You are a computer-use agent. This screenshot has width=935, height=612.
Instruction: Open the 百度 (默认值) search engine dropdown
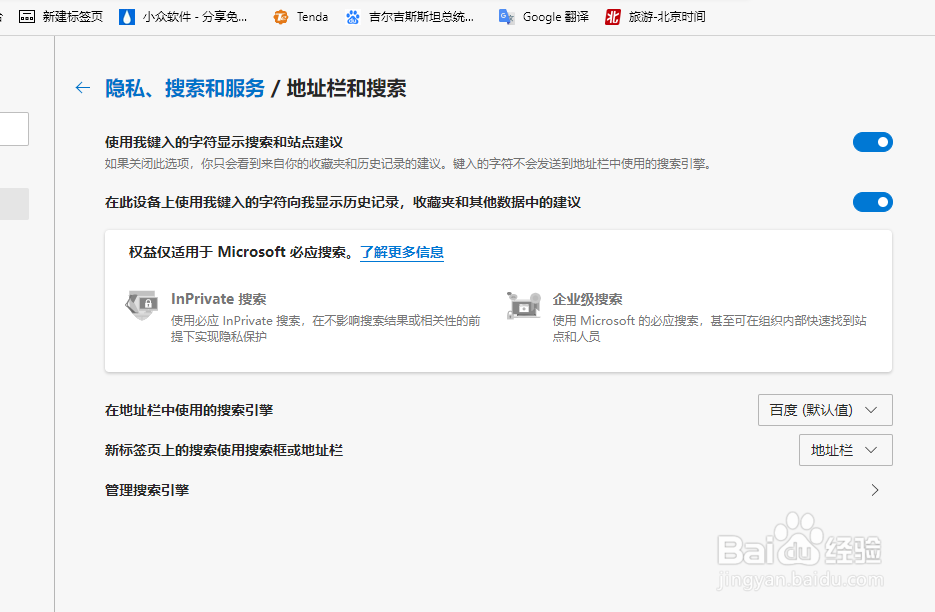coord(825,410)
